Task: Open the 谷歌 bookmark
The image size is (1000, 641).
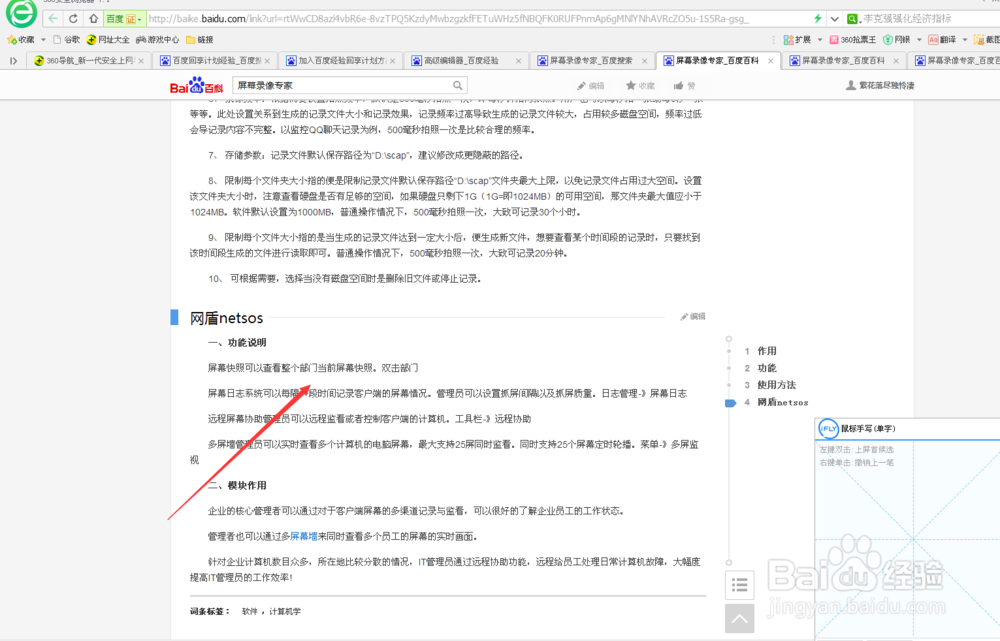Action: pos(66,40)
